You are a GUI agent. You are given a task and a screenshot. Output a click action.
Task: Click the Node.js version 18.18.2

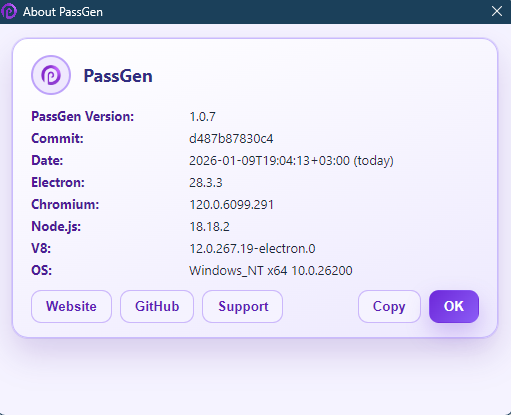209,227
